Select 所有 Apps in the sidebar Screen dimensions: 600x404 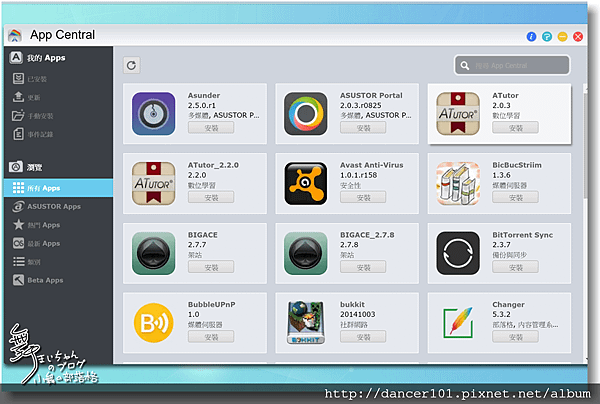[59, 188]
